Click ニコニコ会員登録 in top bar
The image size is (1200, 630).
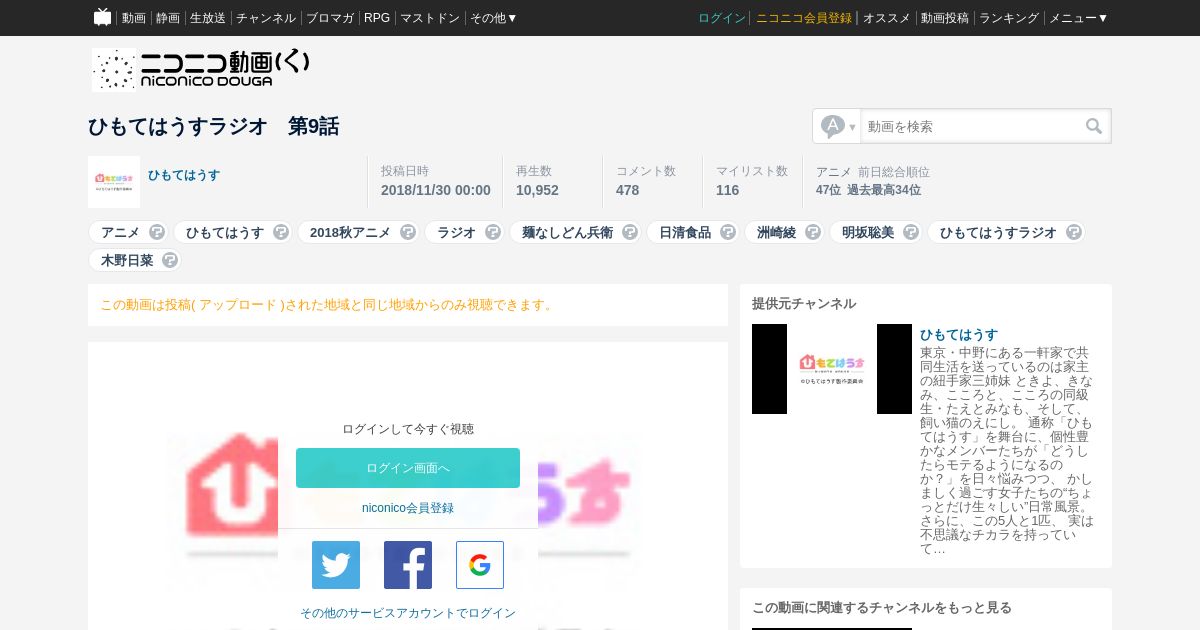(x=804, y=18)
